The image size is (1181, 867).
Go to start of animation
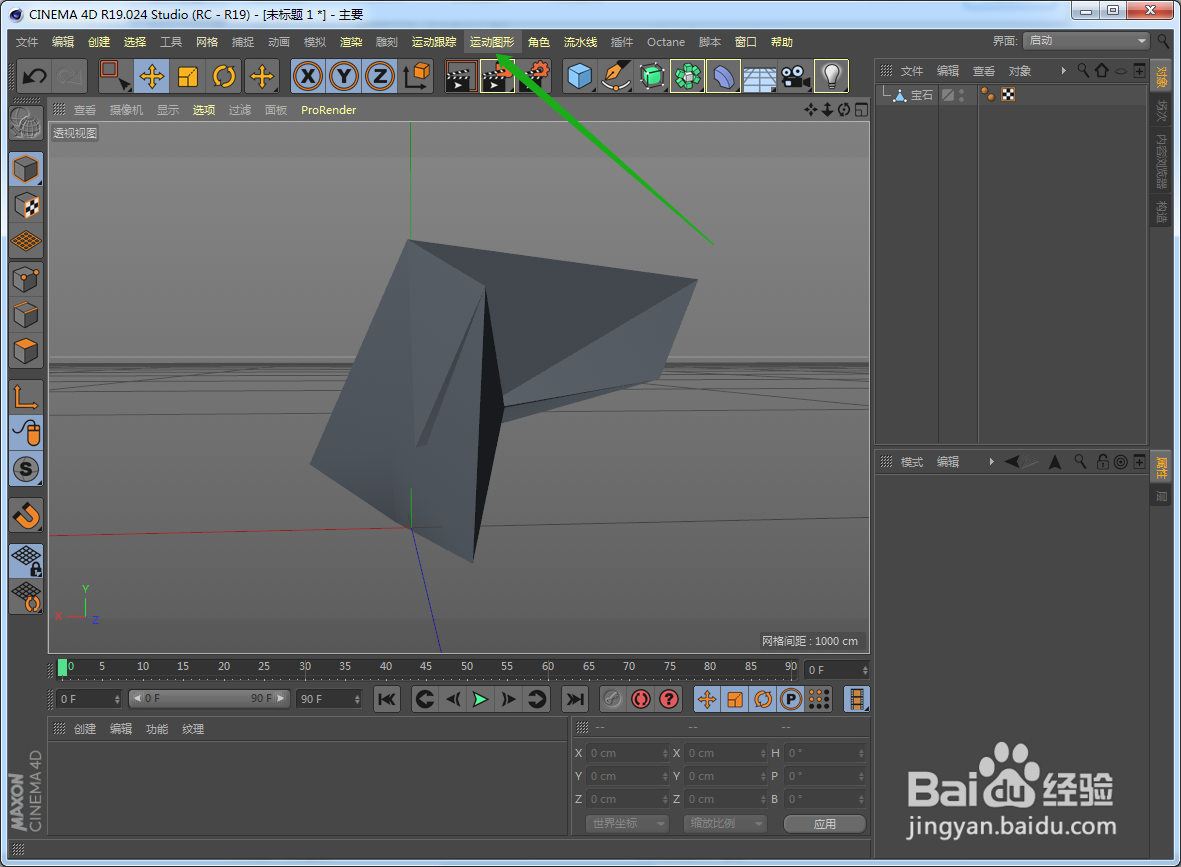[x=386, y=699]
